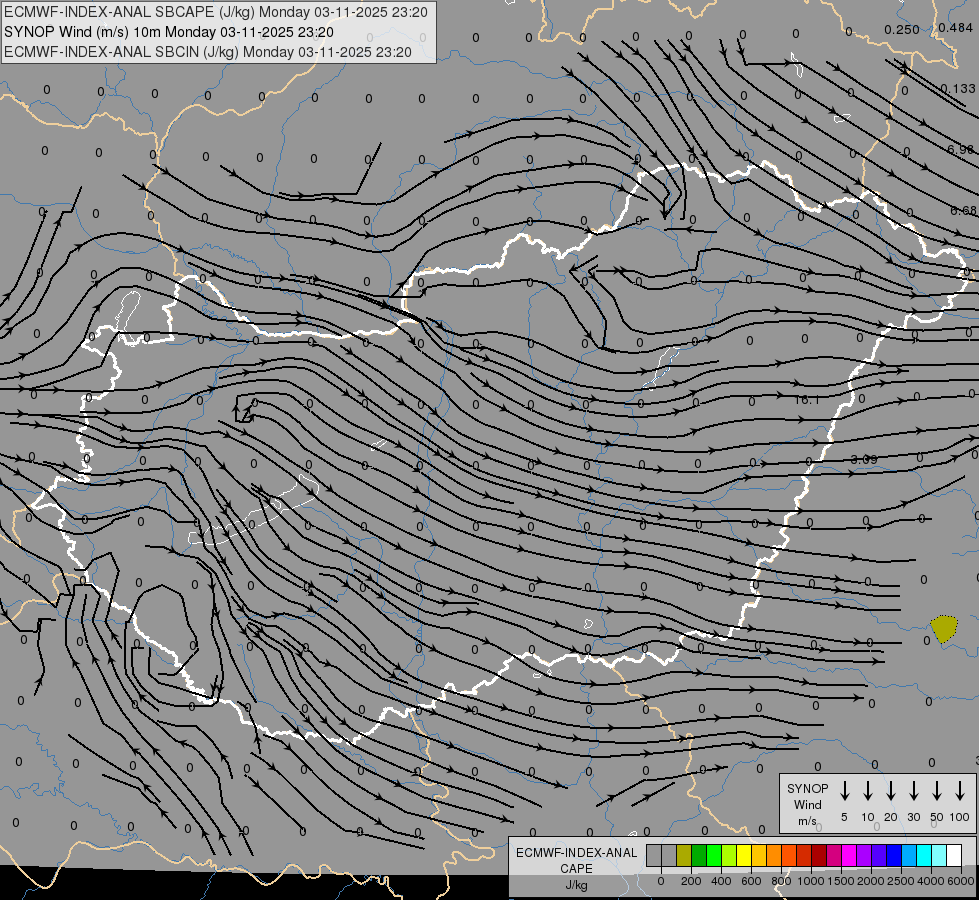Select the bright magenta CAPE legend swatch
The width and height of the screenshot is (979, 900).
[x=849, y=855]
